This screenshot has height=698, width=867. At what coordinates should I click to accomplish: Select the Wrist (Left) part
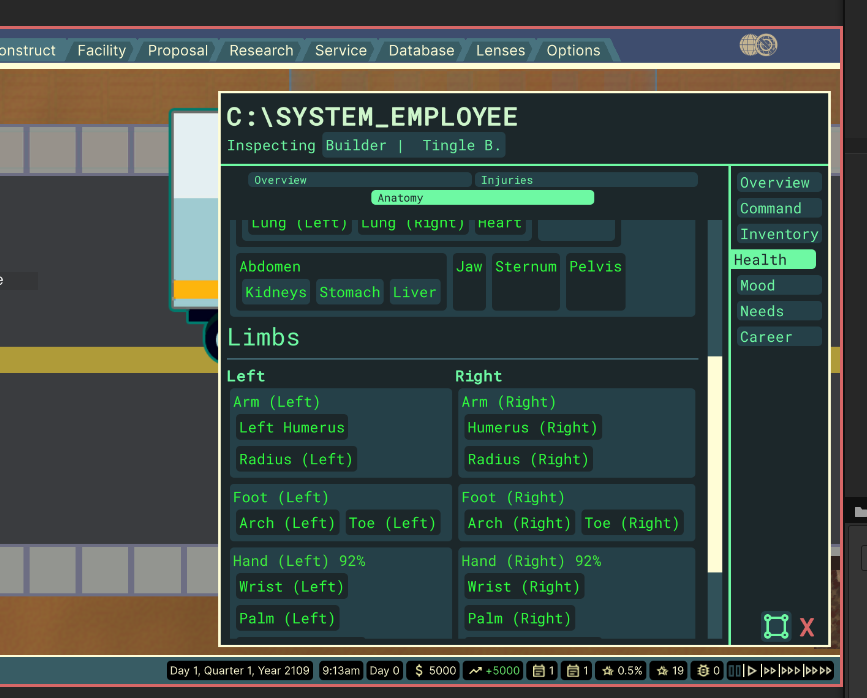tap(291, 586)
